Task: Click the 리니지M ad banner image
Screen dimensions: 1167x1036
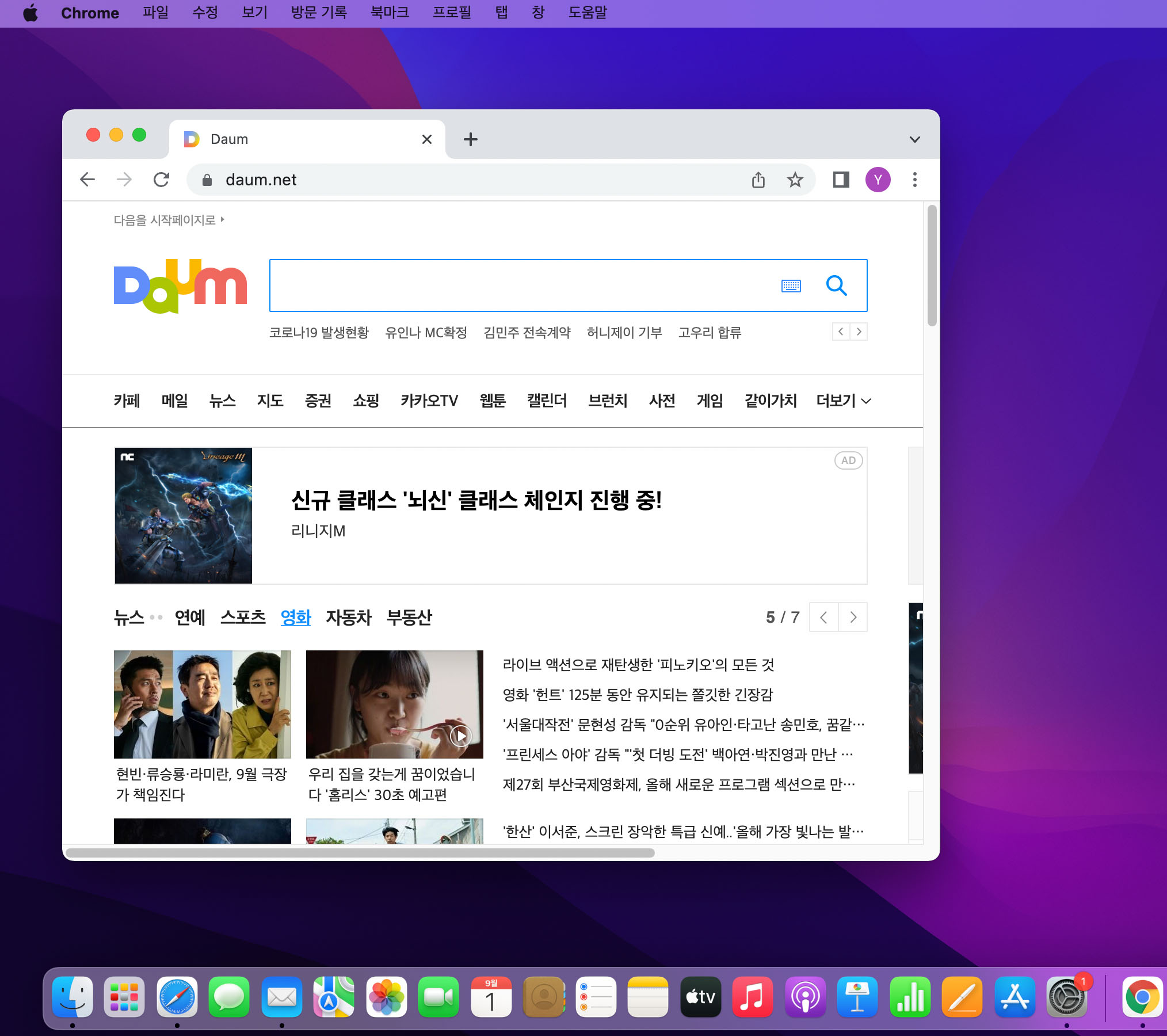Action: coord(184,516)
